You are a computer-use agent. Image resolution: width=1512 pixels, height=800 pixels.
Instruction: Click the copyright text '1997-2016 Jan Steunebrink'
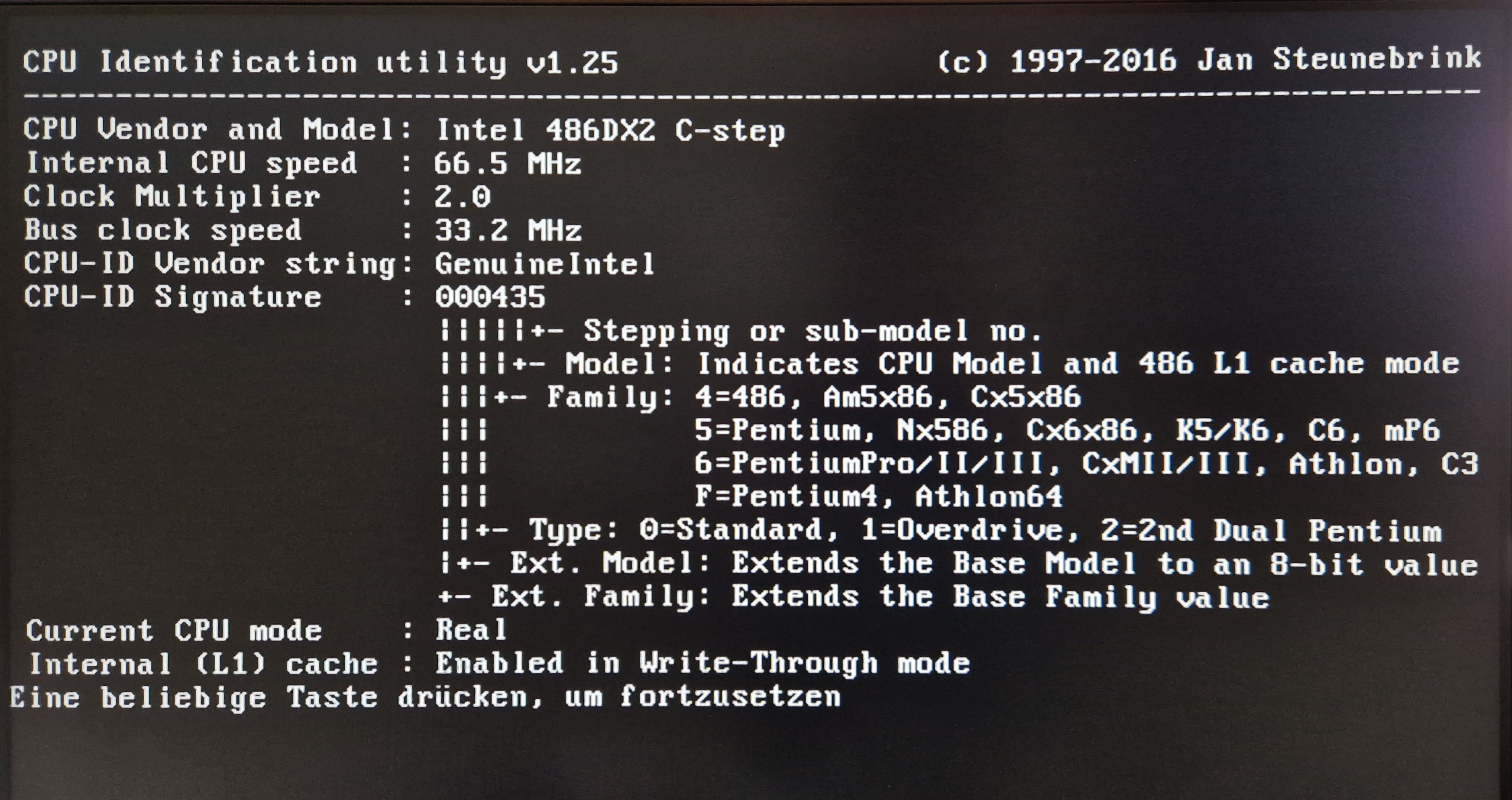tap(1246, 60)
